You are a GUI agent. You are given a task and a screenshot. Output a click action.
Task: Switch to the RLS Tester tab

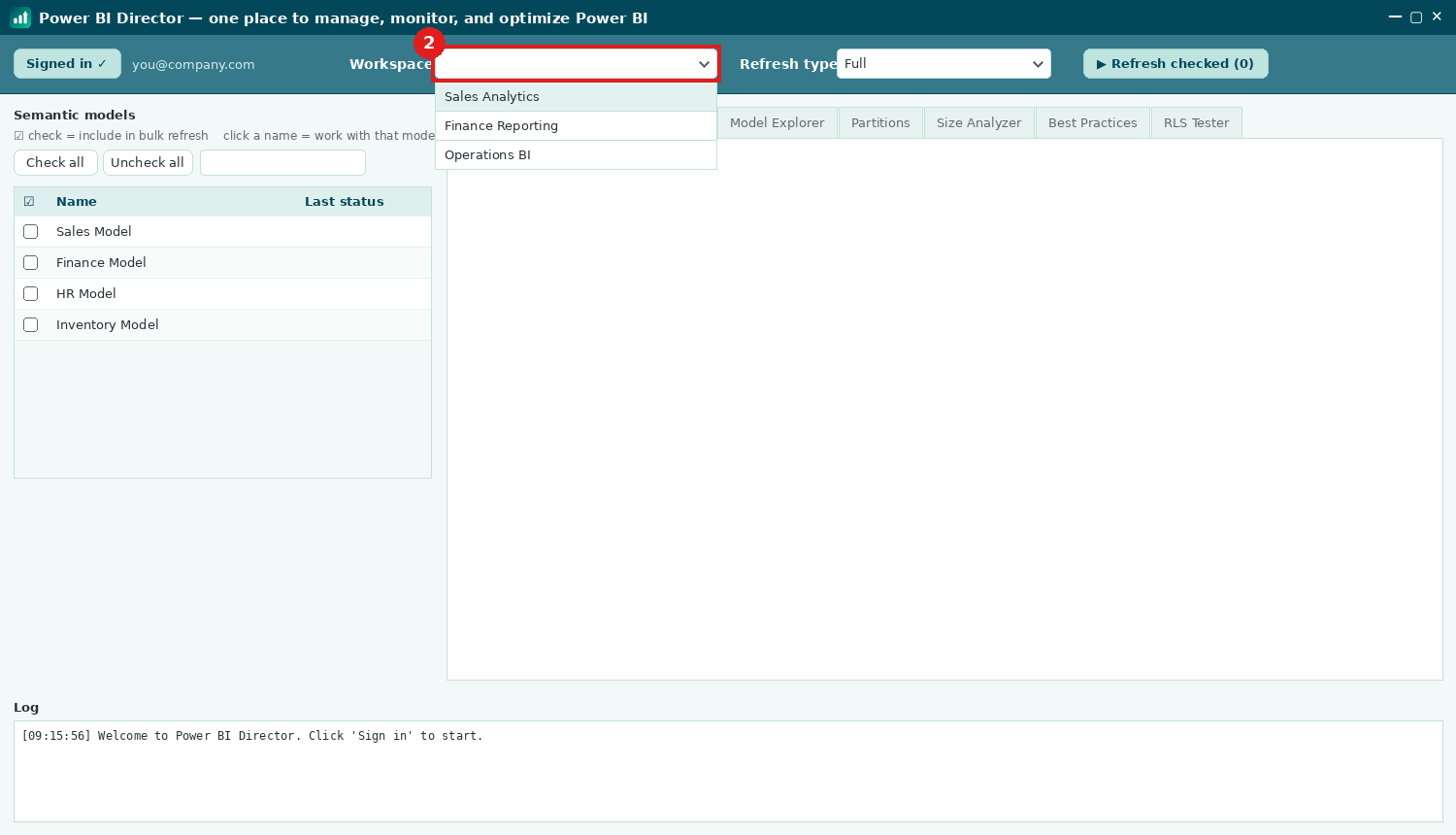1197,123
